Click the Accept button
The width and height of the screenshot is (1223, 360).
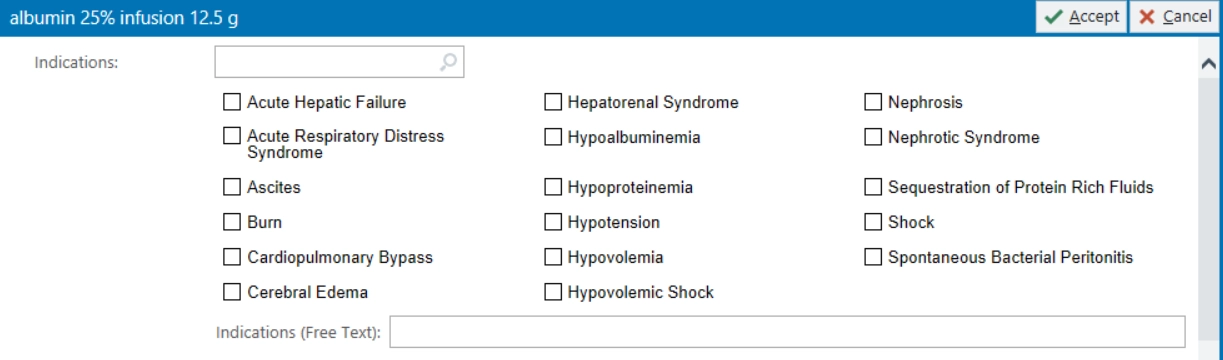pos(1081,18)
